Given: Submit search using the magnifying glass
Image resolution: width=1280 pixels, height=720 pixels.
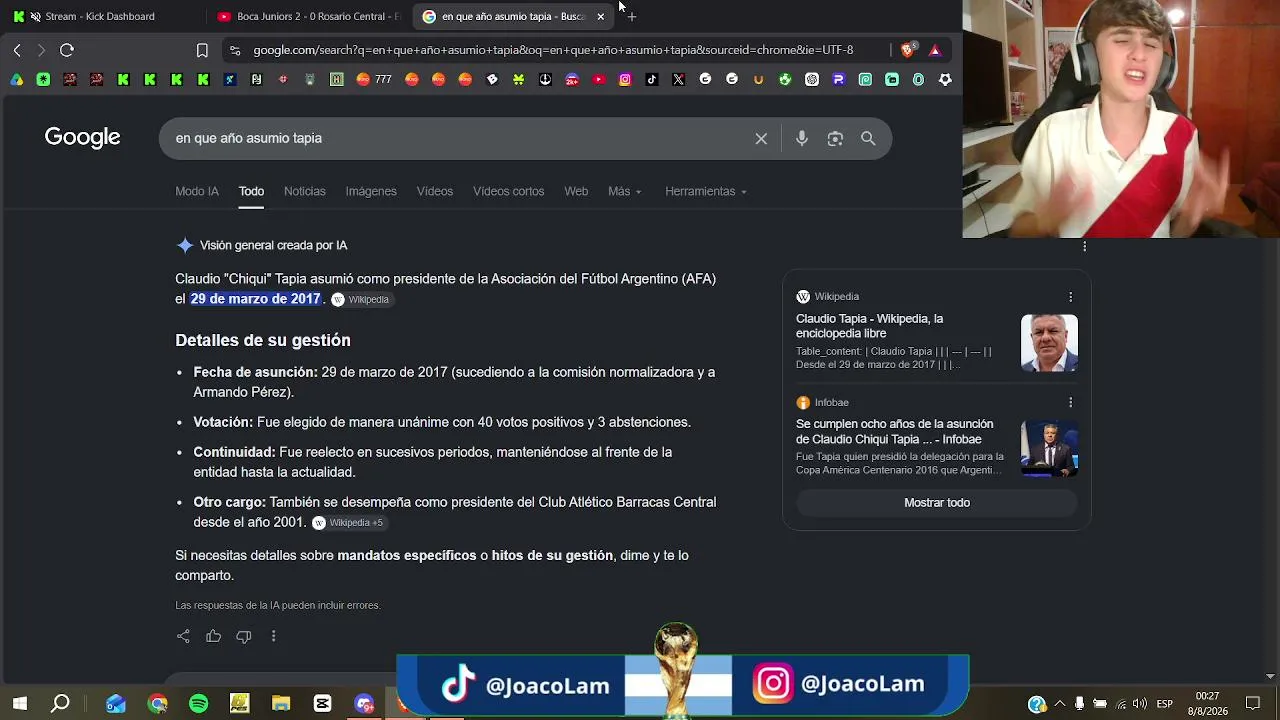Looking at the screenshot, I should (x=868, y=139).
